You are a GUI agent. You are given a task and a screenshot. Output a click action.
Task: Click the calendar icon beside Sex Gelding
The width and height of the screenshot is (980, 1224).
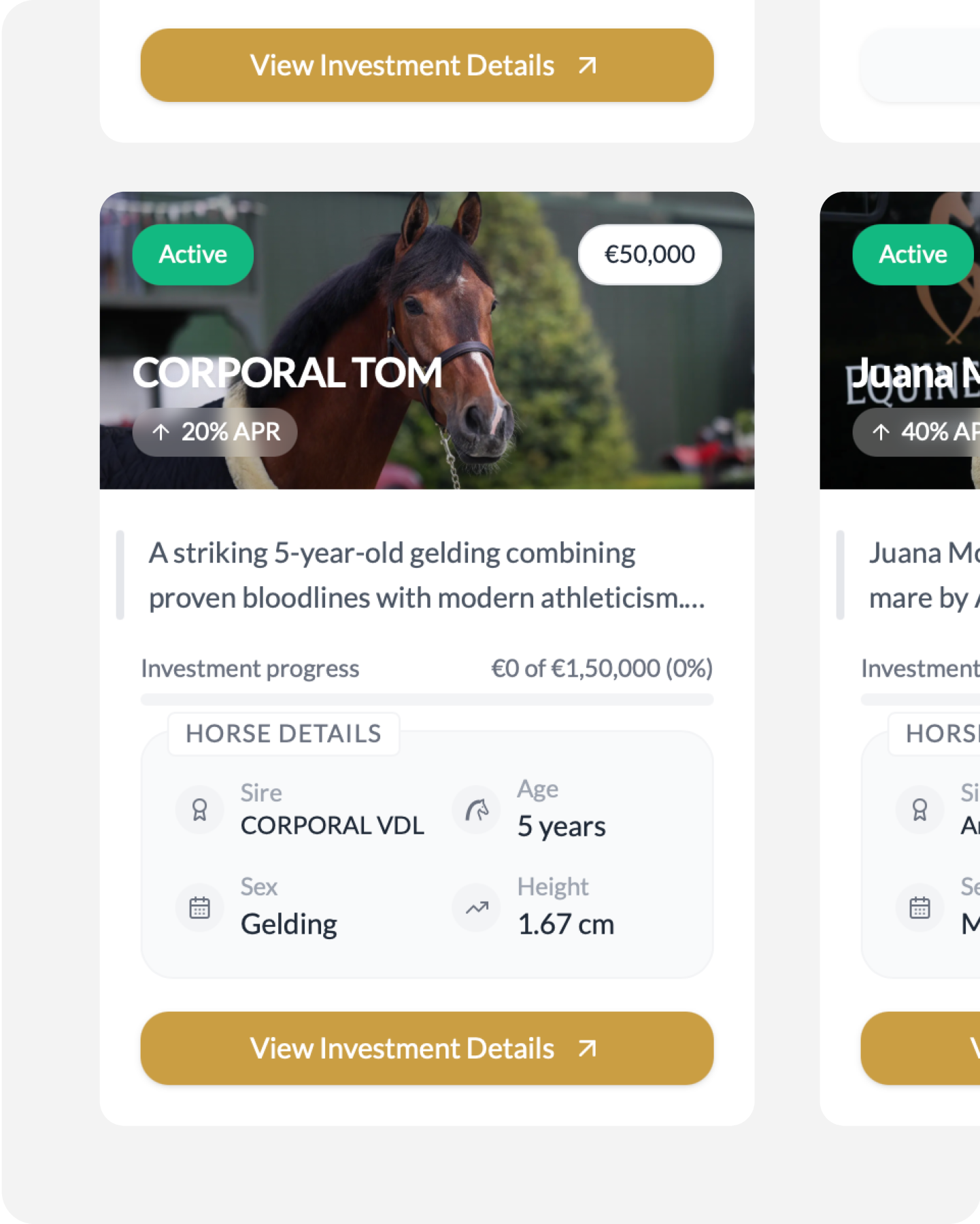pos(199,907)
